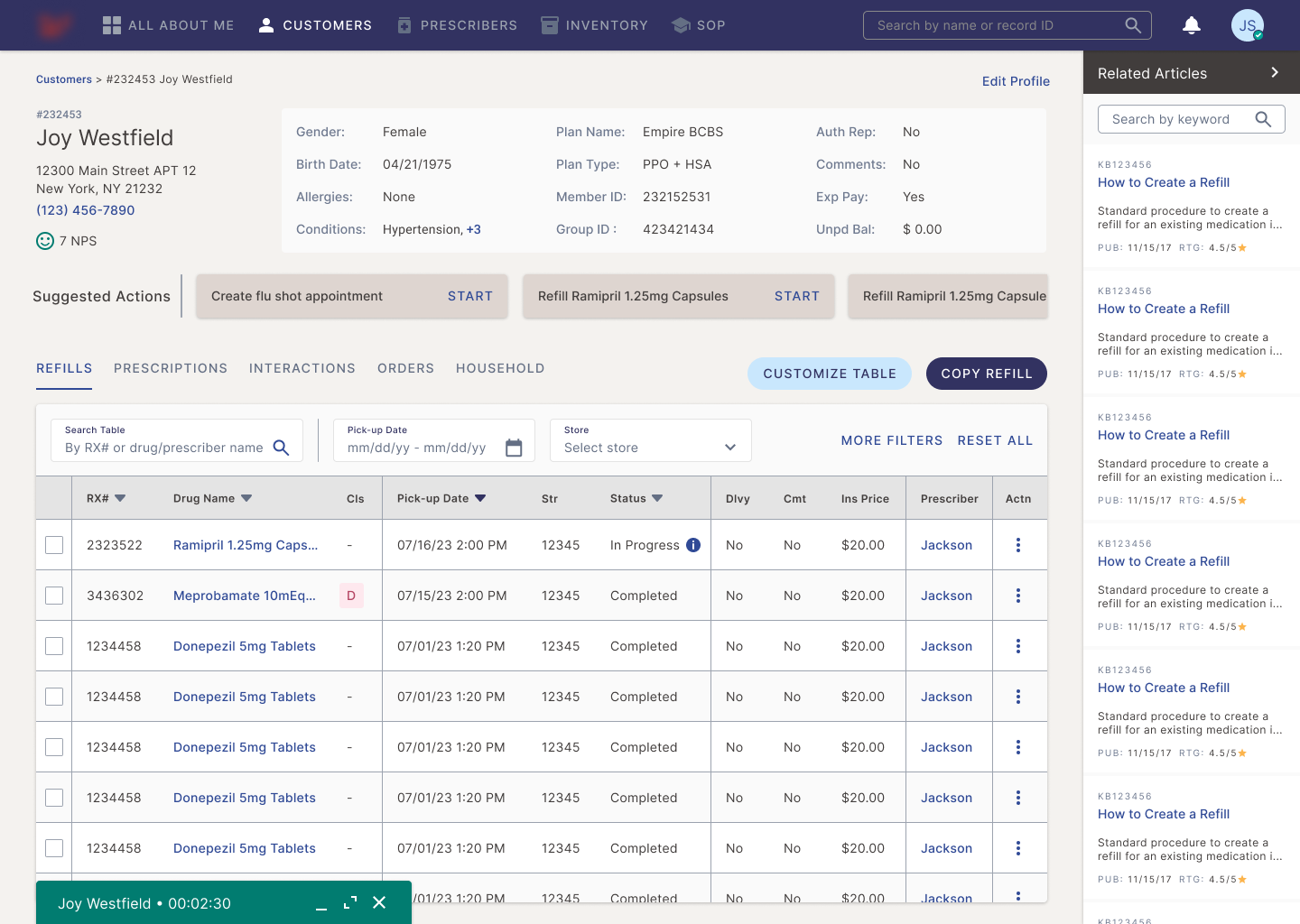Open actions menu for Meprobamate row

click(1018, 596)
